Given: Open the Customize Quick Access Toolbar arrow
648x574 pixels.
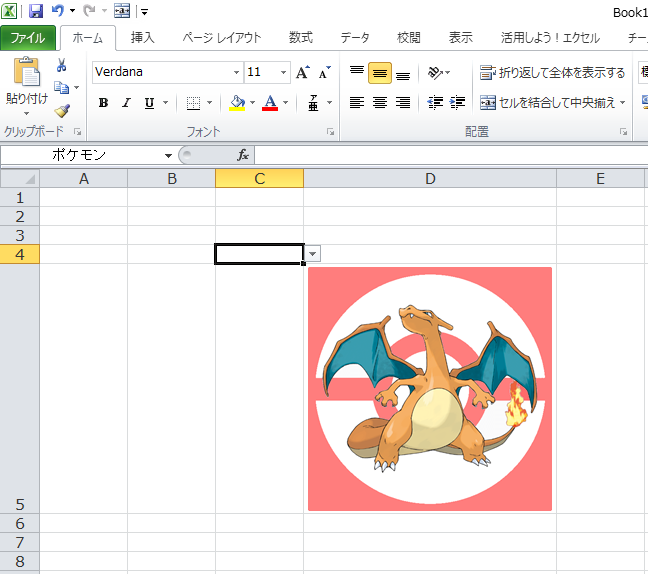Looking at the screenshot, I should click(x=144, y=12).
